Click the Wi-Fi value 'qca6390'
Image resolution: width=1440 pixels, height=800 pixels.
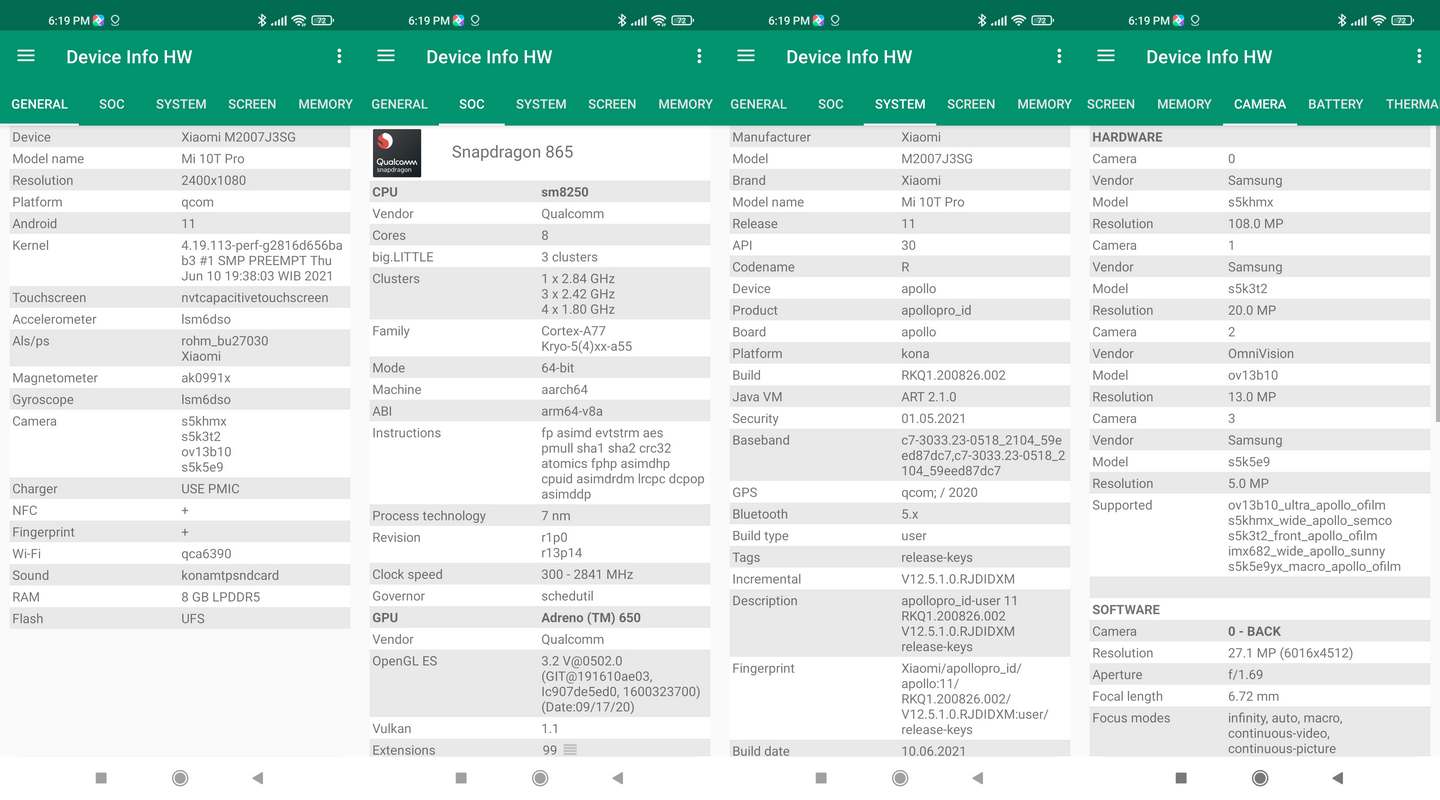pyautogui.click(x=206, y=554)
